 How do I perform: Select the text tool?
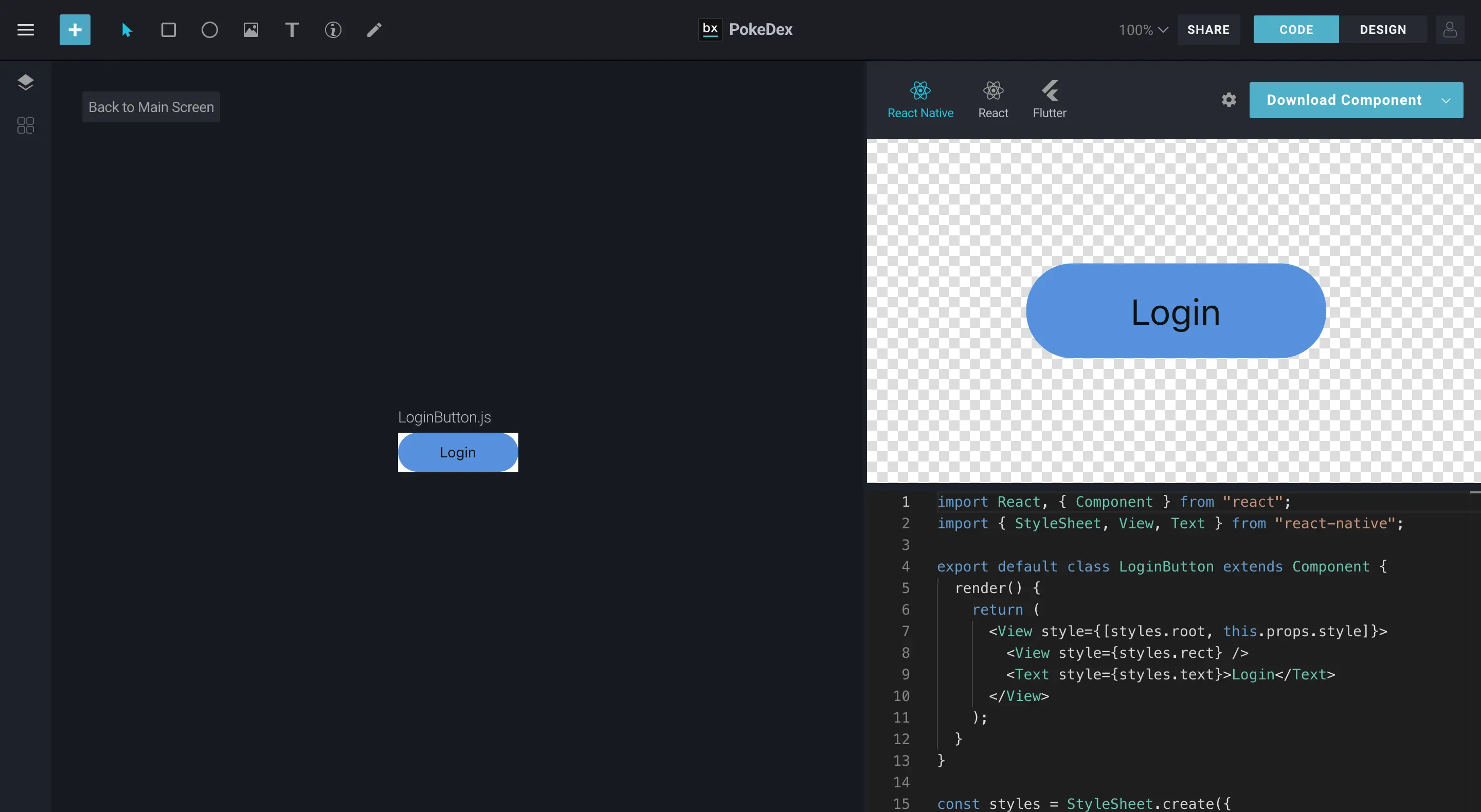tap(291, 29)
